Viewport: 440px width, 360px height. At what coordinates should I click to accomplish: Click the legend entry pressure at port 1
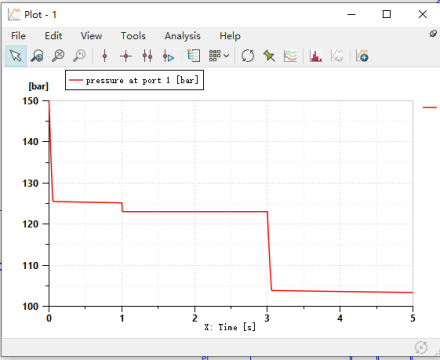[x=134, y=80]
